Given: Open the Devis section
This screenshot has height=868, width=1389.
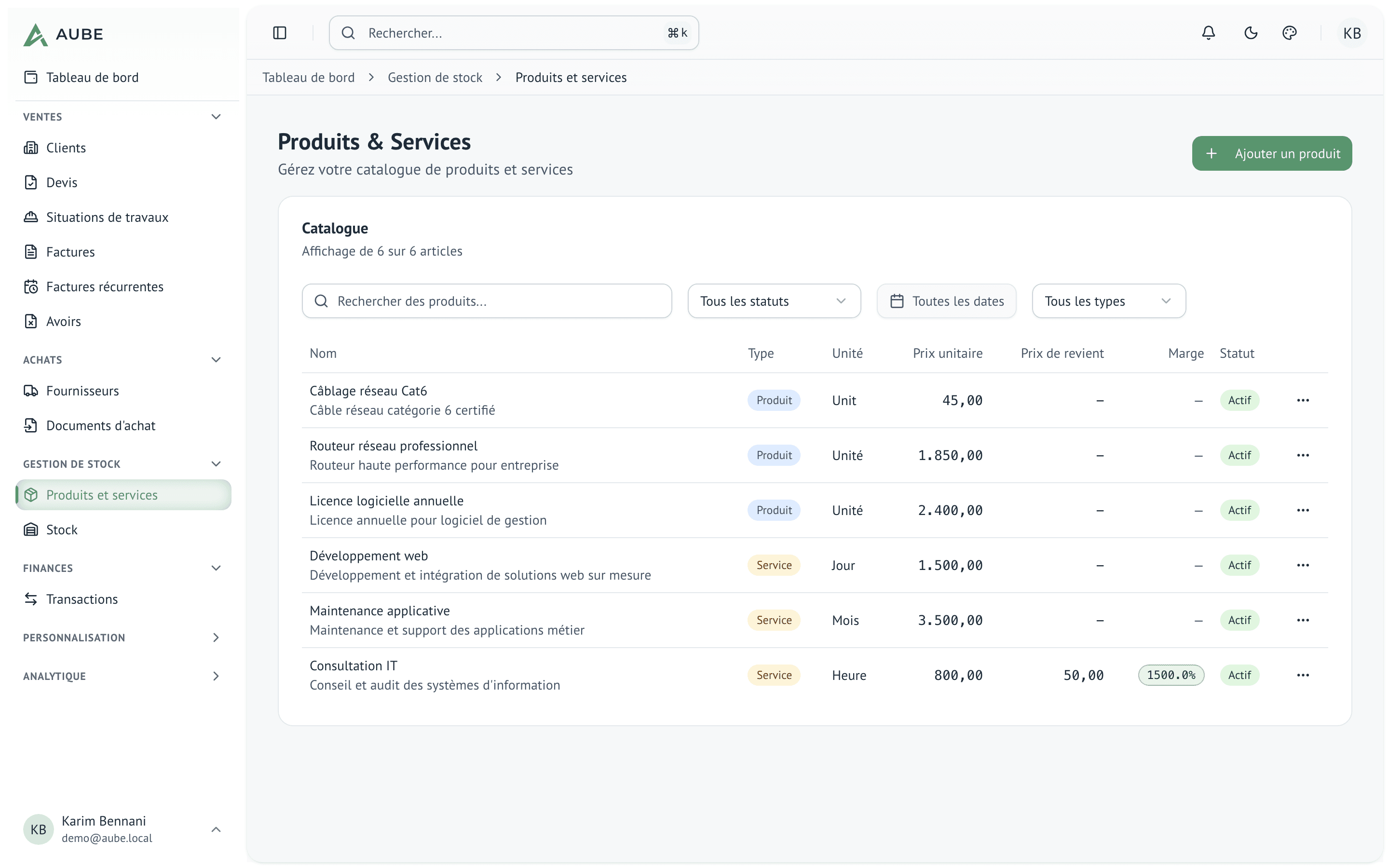Looking at the screenshot, I should point(123,182).
